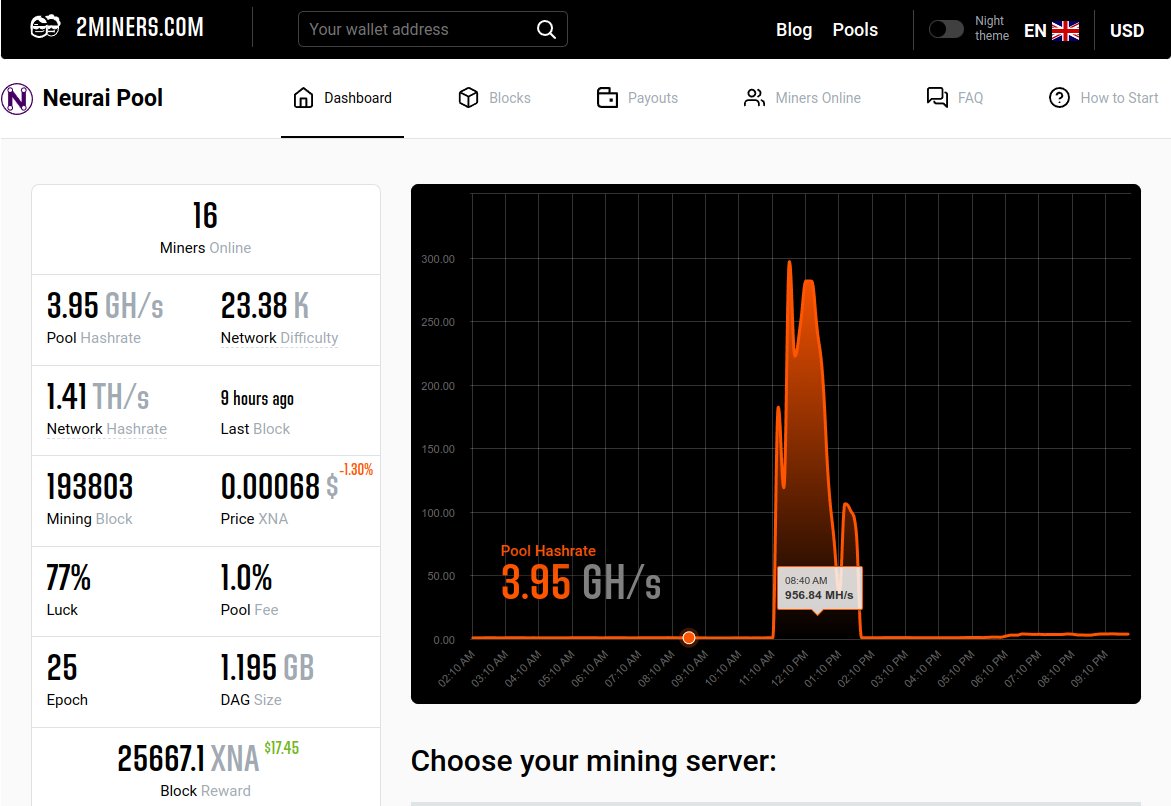Click the $17.45 reward value

(282, 748)
